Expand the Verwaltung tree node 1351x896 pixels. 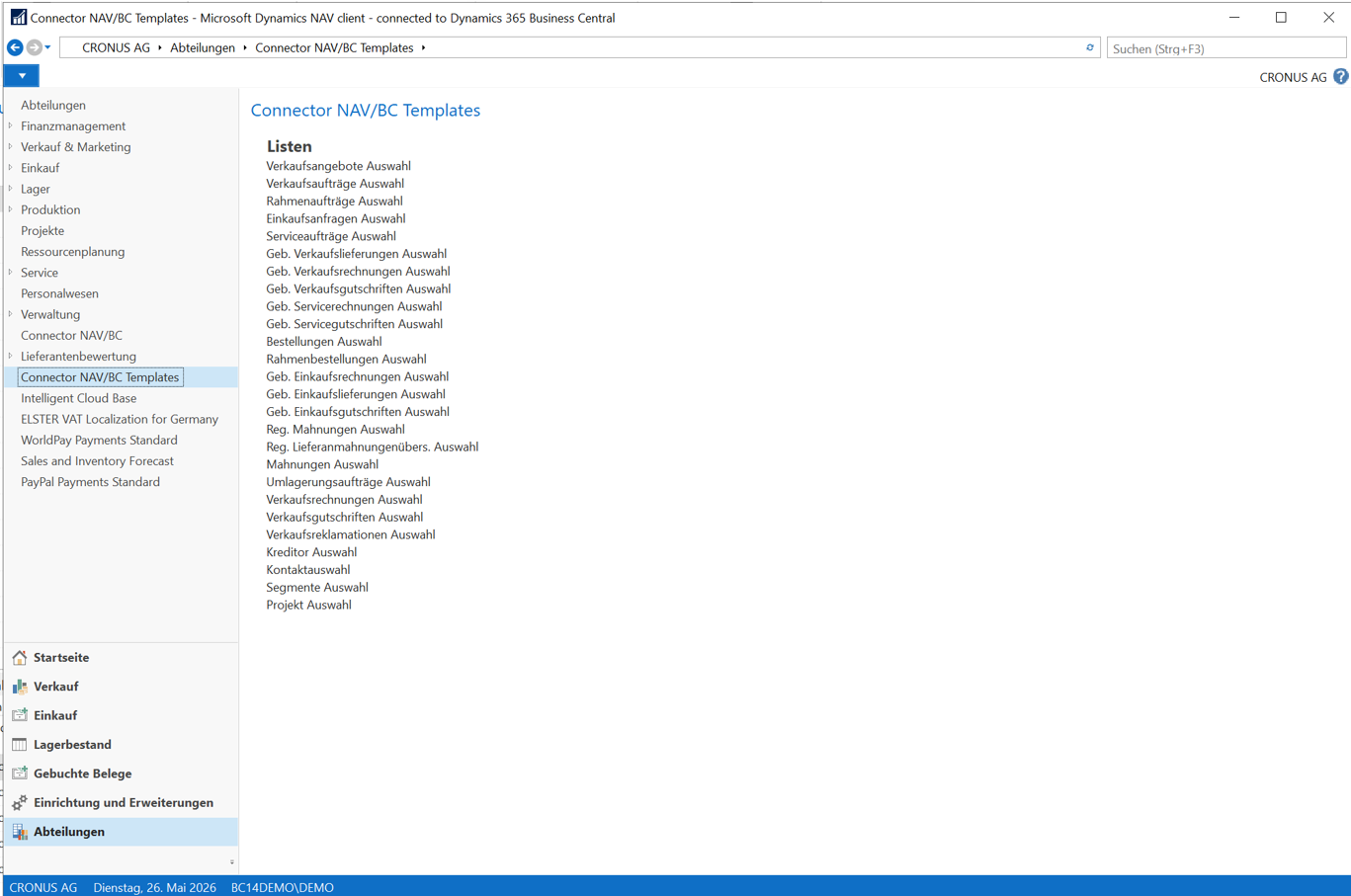click(11, 314)
